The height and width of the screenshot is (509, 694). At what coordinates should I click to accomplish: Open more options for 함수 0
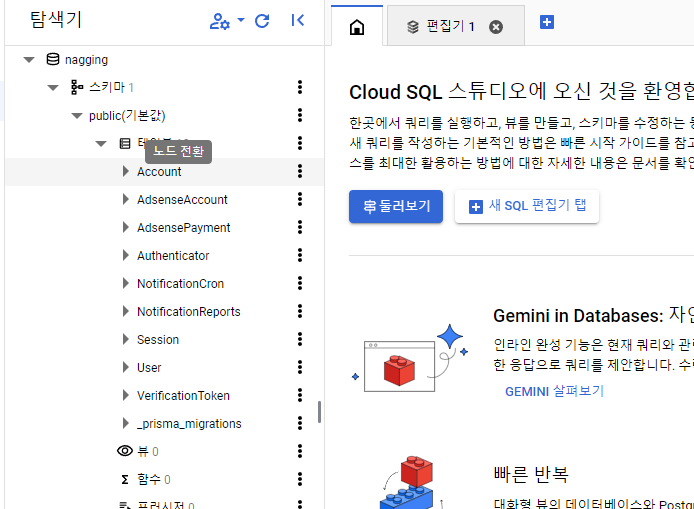click(300, 479)
